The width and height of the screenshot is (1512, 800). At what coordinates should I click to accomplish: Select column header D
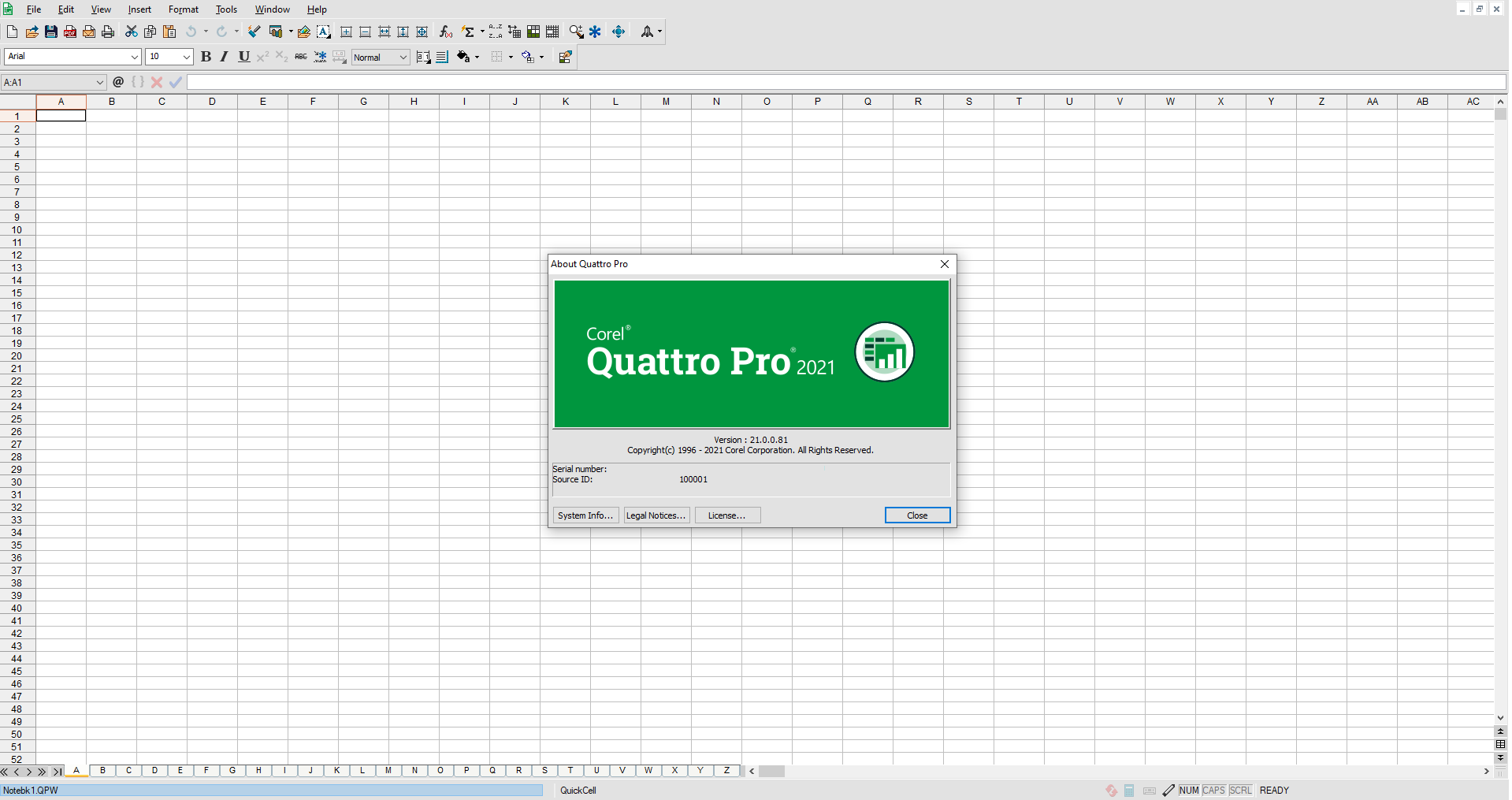pos(212,102)
